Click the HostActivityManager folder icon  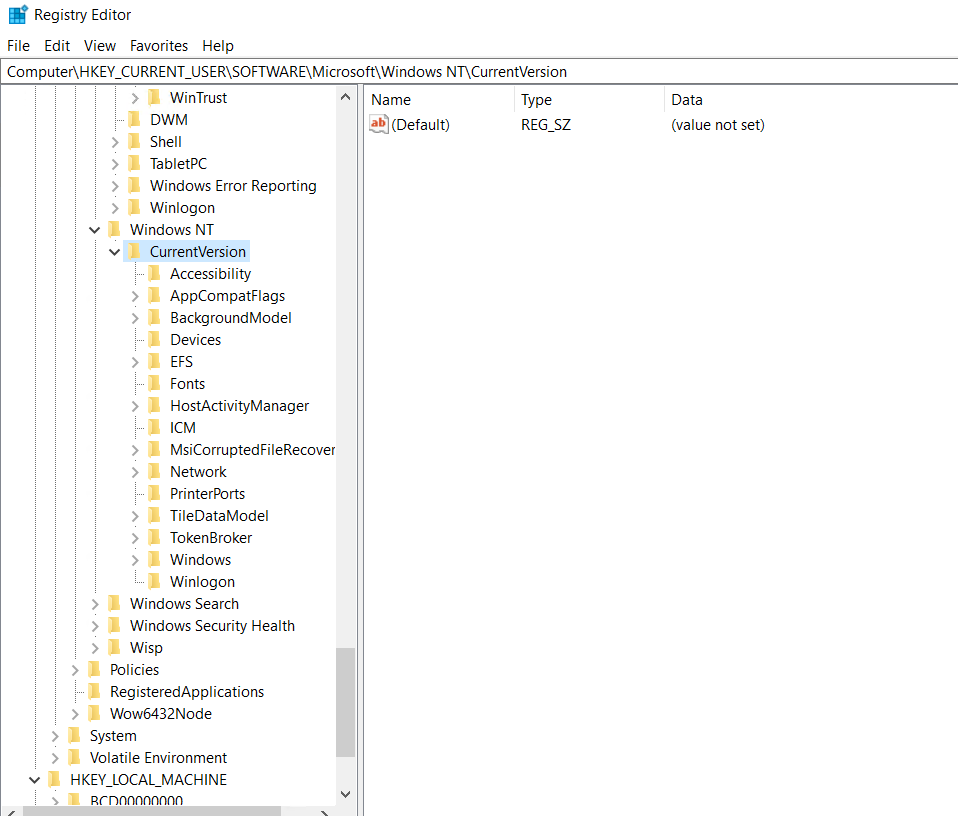click(155, 405)
